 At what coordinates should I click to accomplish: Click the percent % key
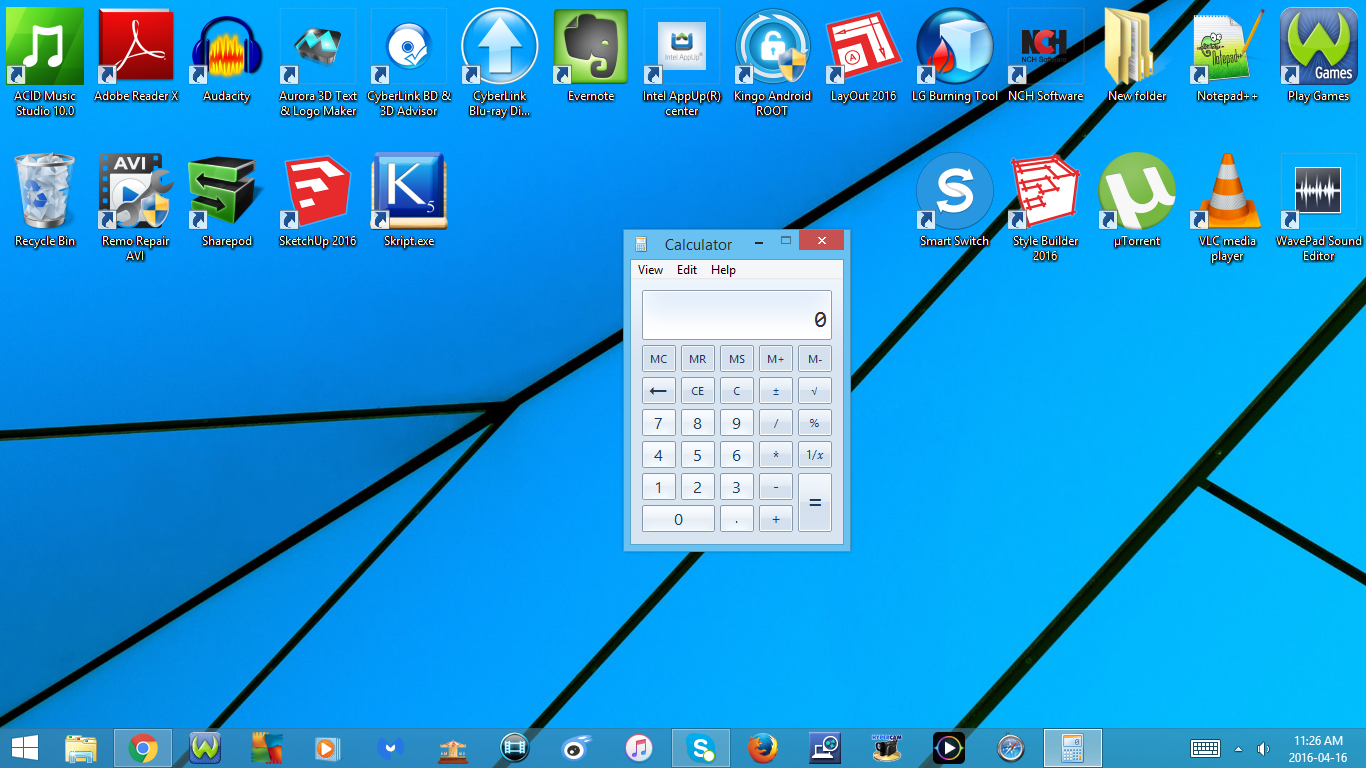(815, 423)
